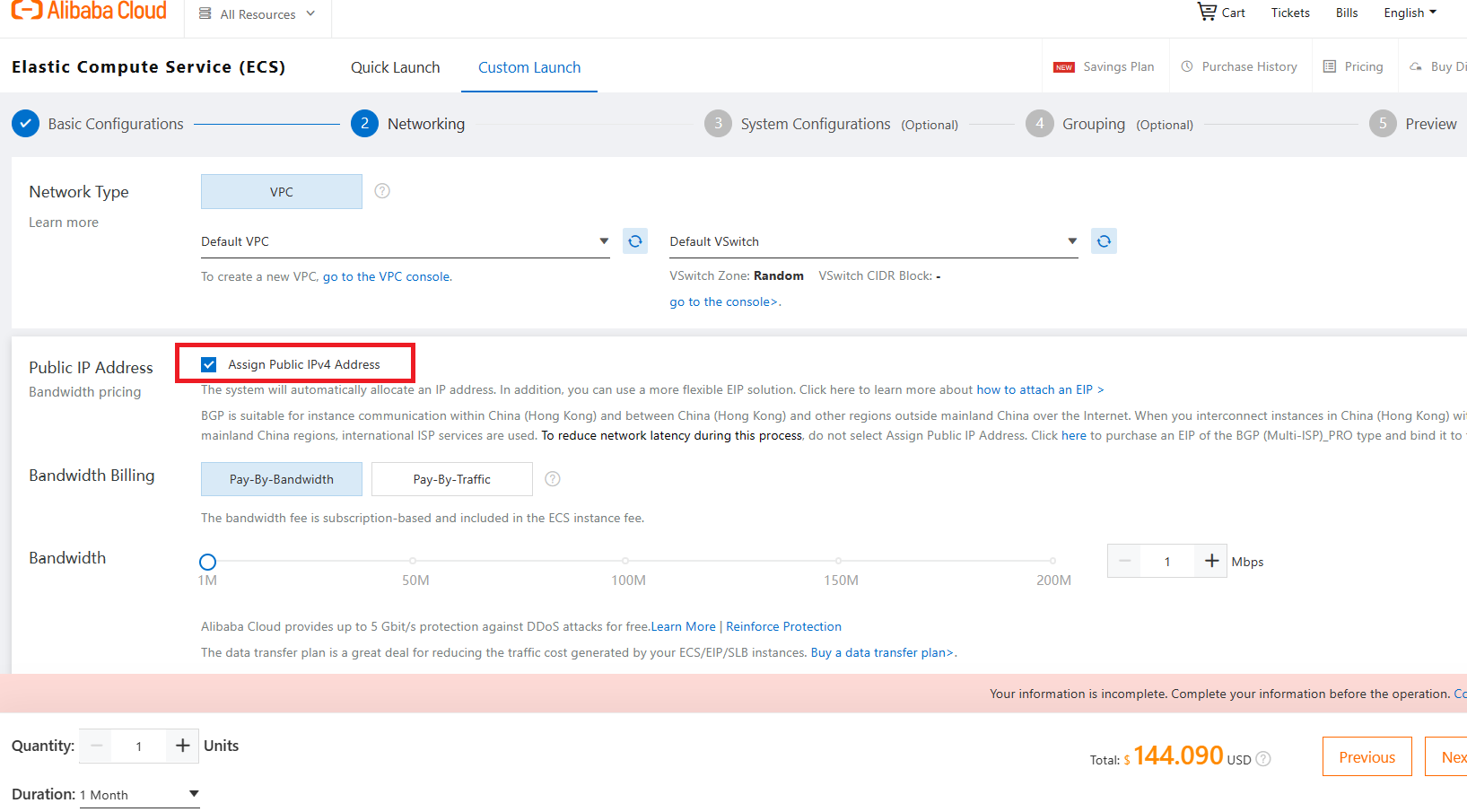Click the total price help icon
The image size is (1467, 812).
pyautogui.click(x=1263, y=759)
